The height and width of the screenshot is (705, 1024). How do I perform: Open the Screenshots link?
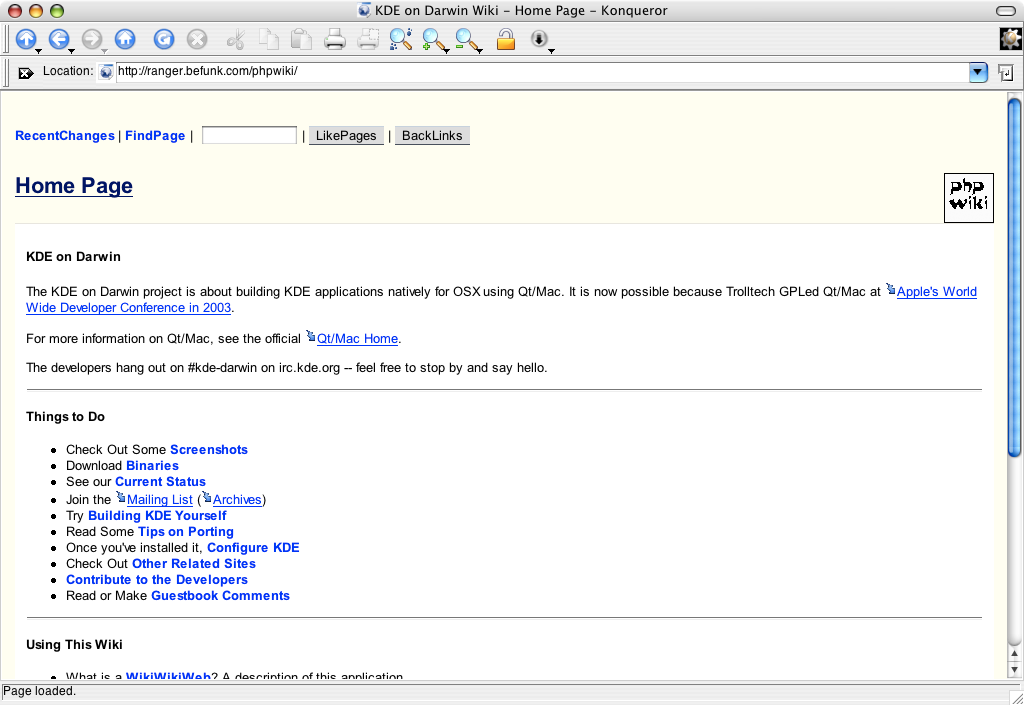pos(209,450)
